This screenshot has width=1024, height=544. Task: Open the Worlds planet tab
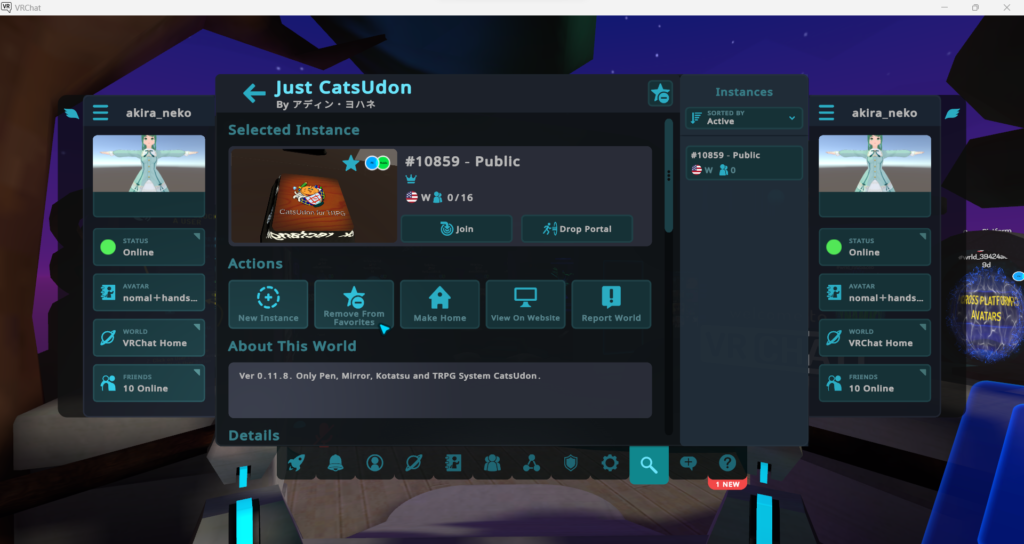(x=414, y=464)
